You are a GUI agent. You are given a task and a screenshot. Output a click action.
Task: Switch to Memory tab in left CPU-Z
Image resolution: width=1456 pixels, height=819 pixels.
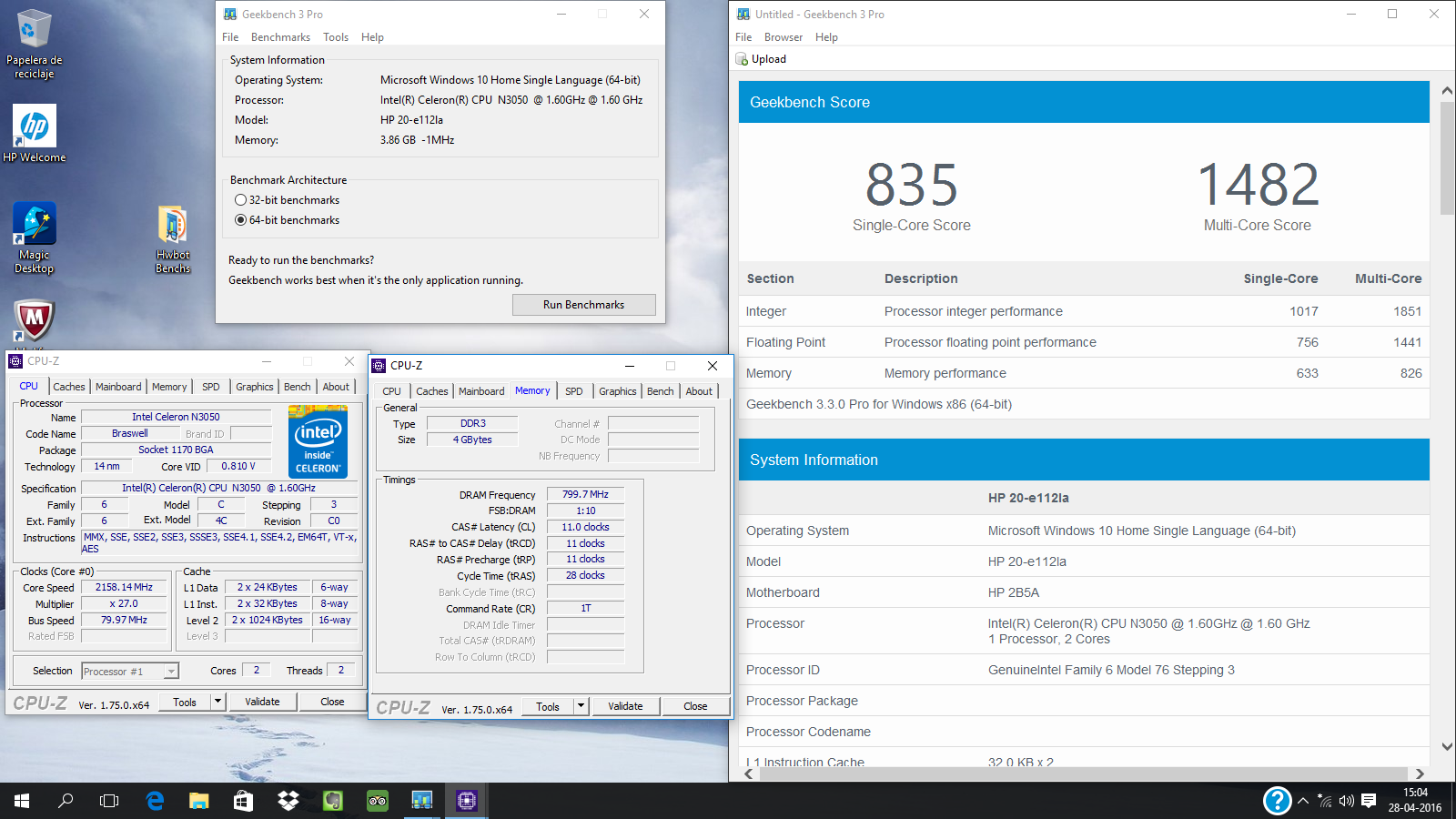click(x=169, y=387)
